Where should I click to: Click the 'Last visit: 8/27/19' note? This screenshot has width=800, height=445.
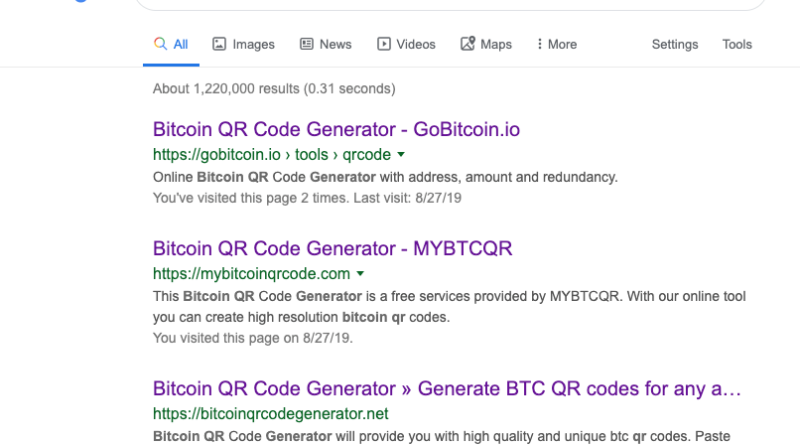tap(407, 198)
